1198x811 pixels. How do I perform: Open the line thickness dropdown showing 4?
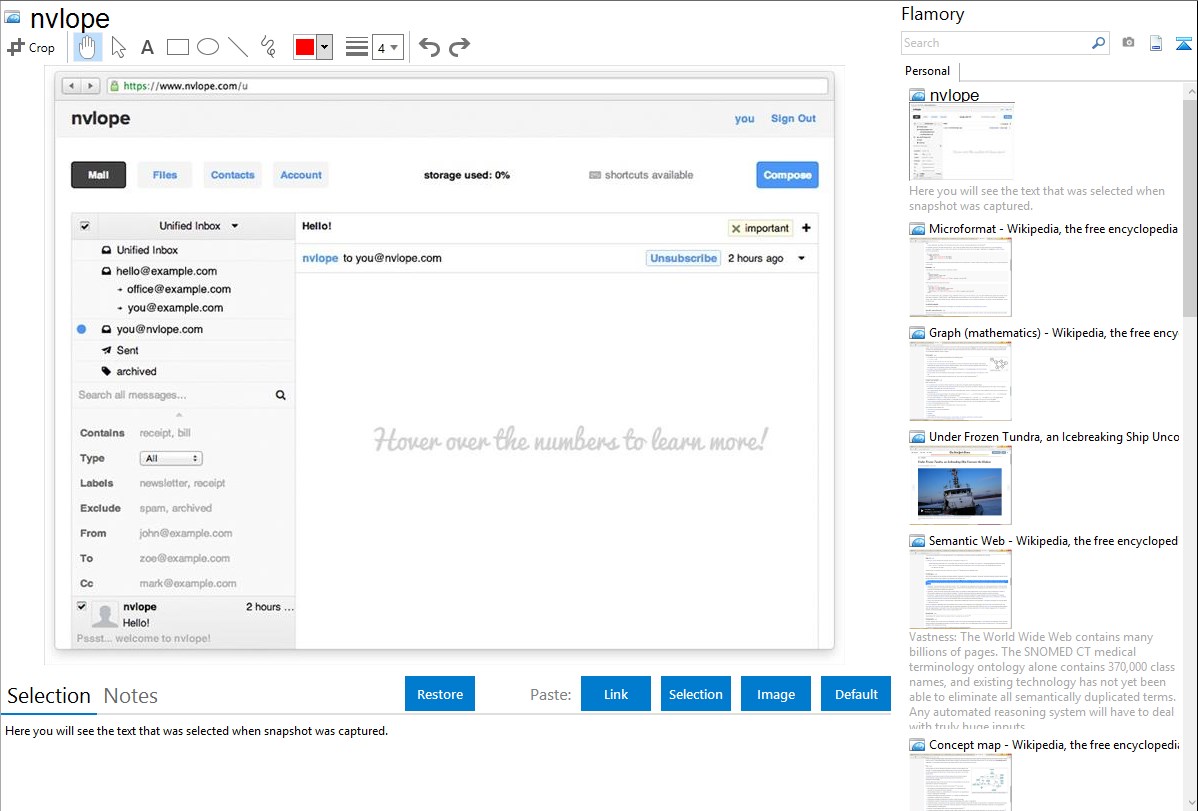click(x=387, y=47)
